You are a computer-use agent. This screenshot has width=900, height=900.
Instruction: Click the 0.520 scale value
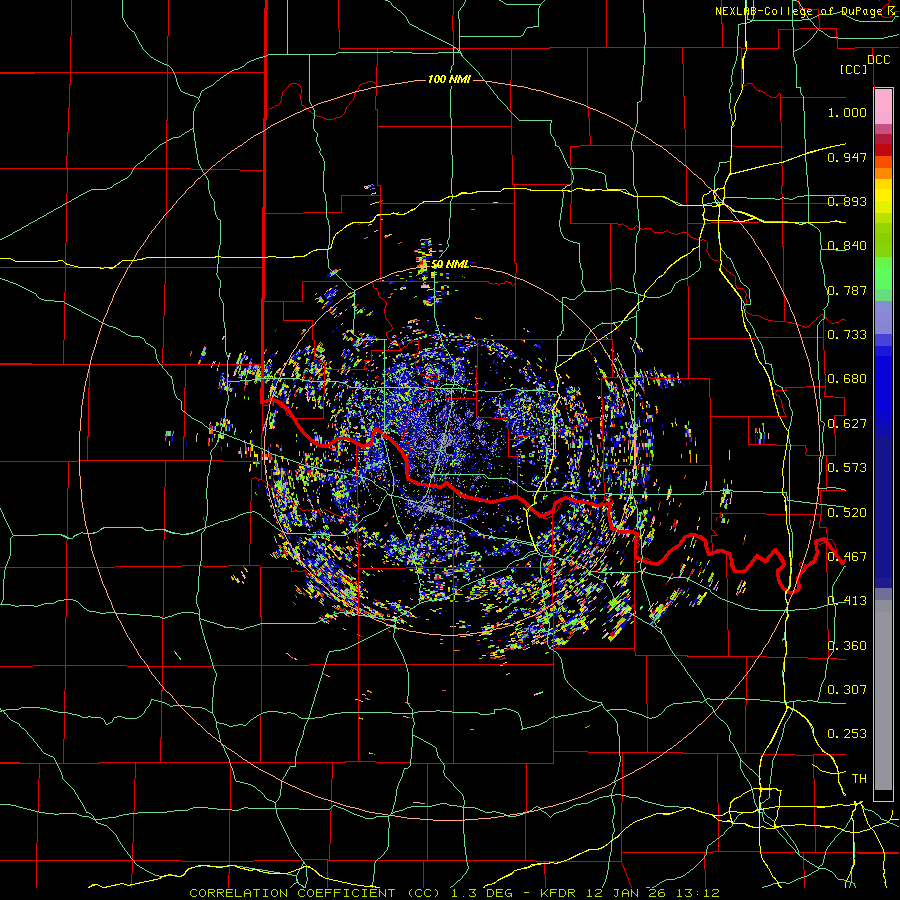tap(847, 513)
